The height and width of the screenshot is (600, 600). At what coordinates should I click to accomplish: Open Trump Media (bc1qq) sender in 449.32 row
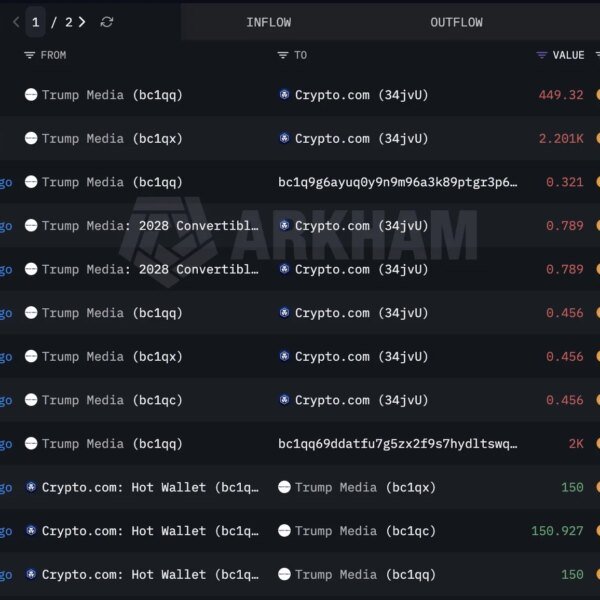pyautogui.click(x=112, y=95)
